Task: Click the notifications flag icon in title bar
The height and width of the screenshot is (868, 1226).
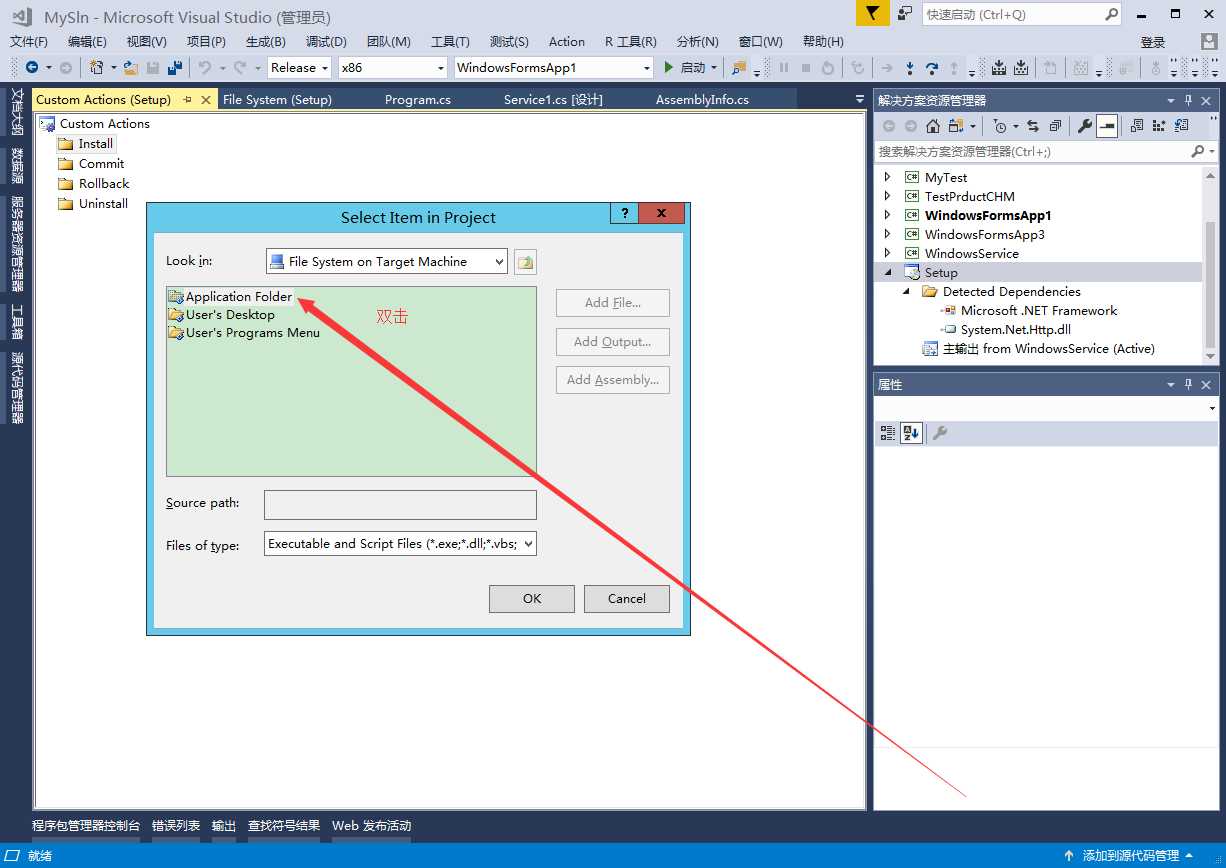Action: pyautogui.click(x=872, y=14)
